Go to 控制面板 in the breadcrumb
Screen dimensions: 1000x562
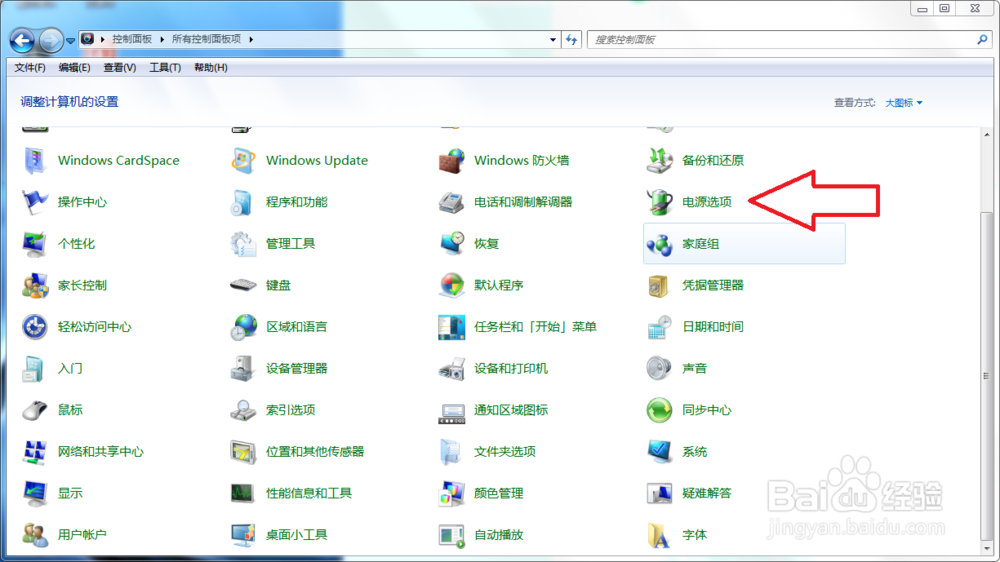point(132,40)
